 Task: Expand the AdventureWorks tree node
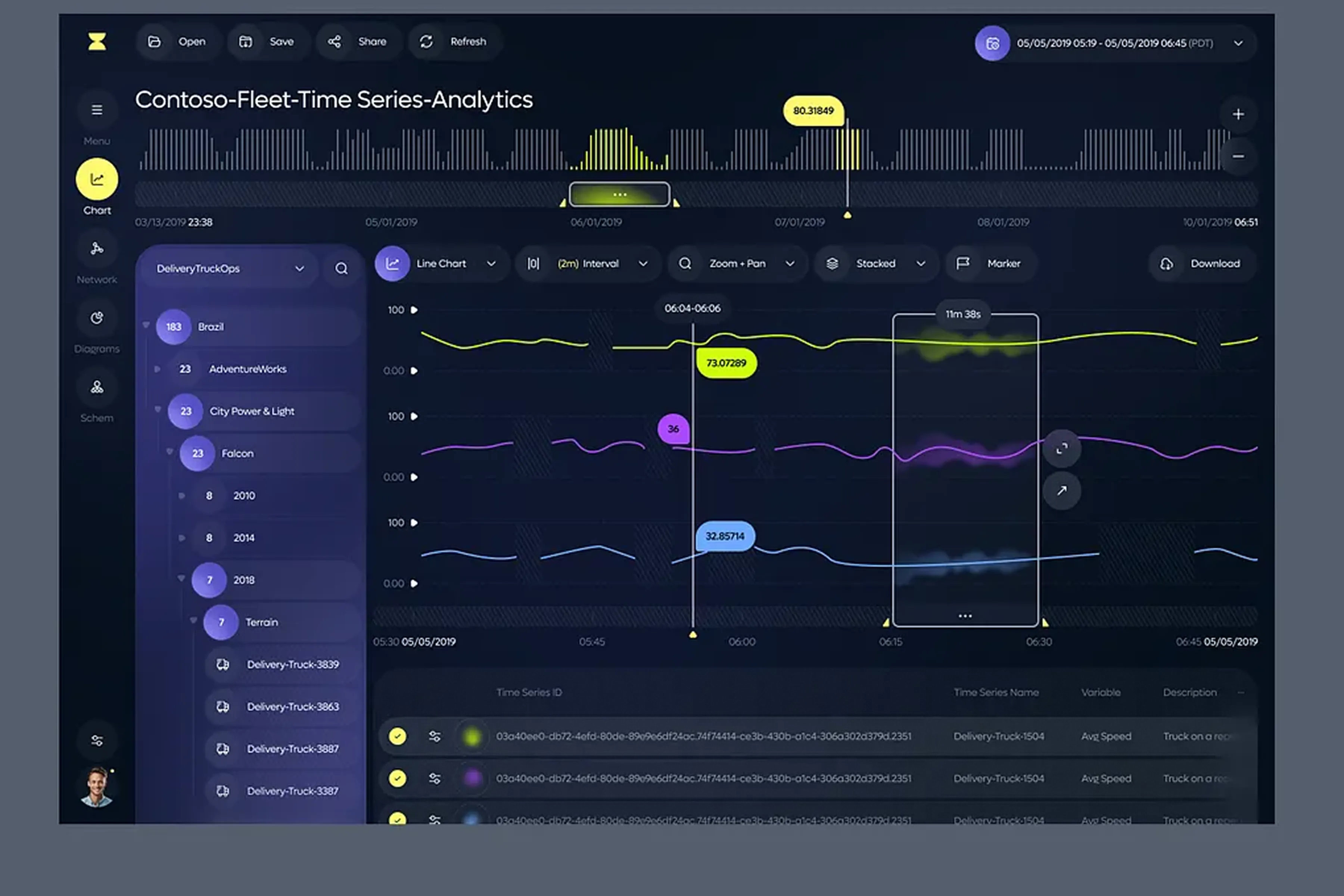[158, 369]
